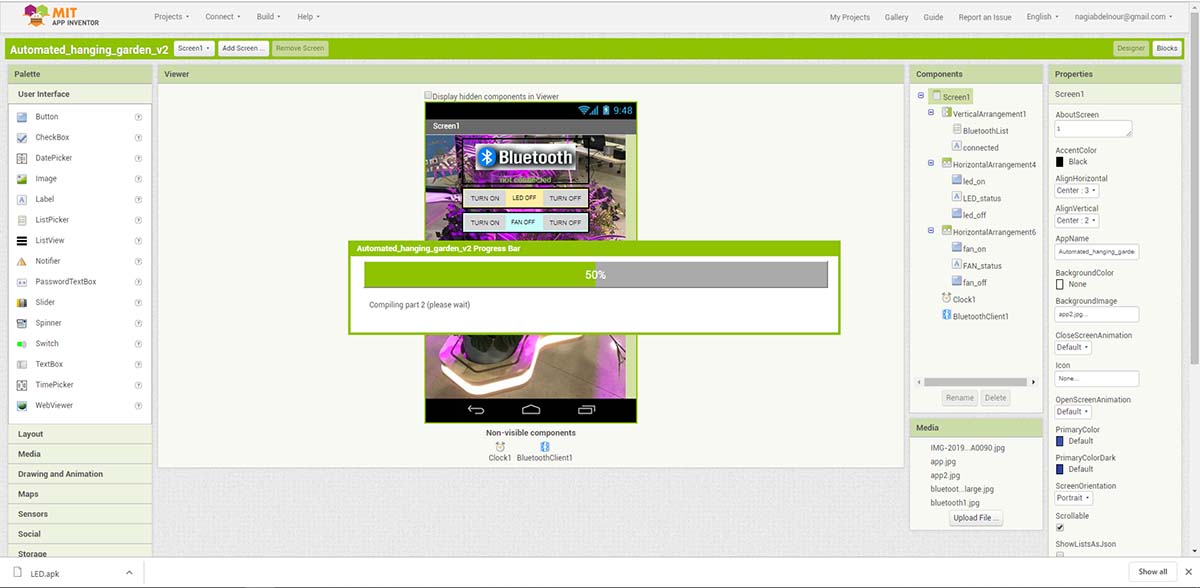Expand the Layout palette section

coord(81,434)
